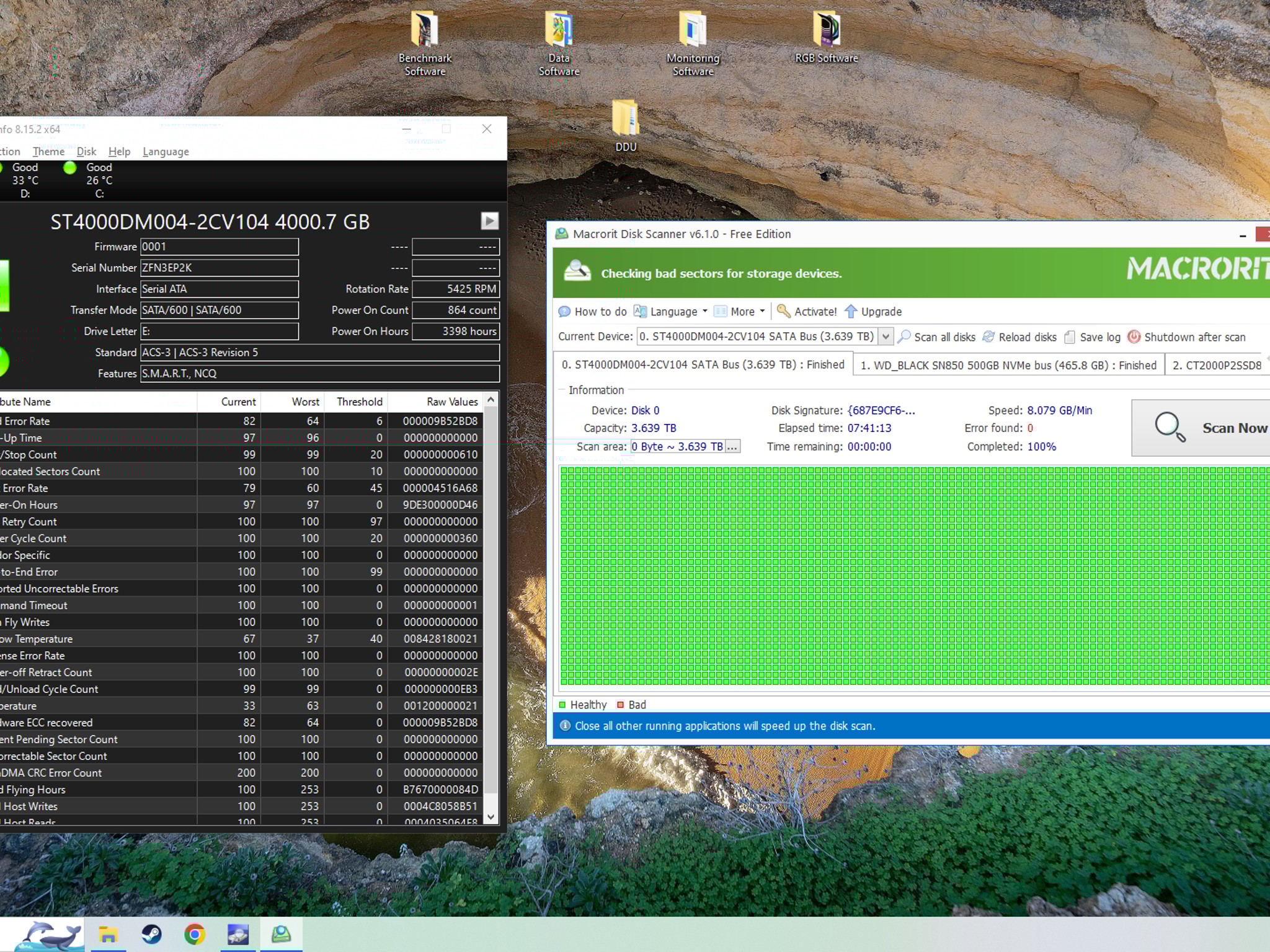1270x952 pixels.
Task: Click the Activate! link
Action: point(815,311)
